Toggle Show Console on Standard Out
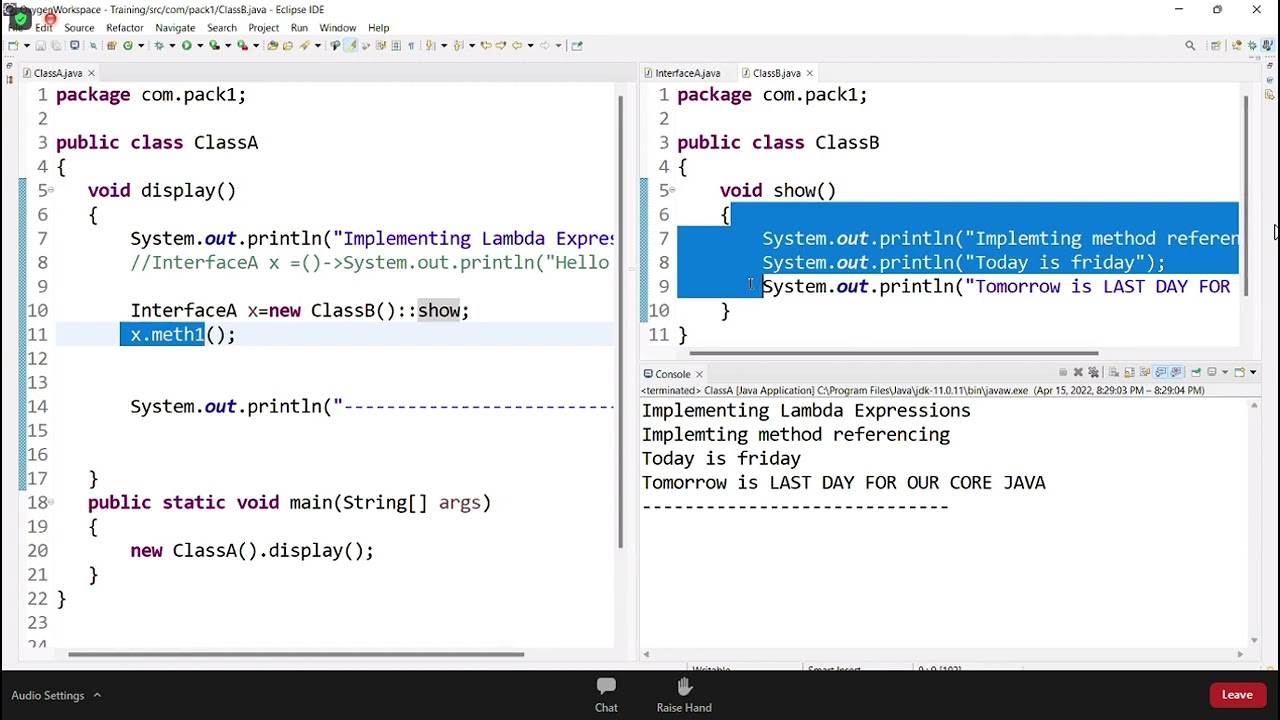The height and width of the screenshot is (720, 1280). coord(1160,372)
